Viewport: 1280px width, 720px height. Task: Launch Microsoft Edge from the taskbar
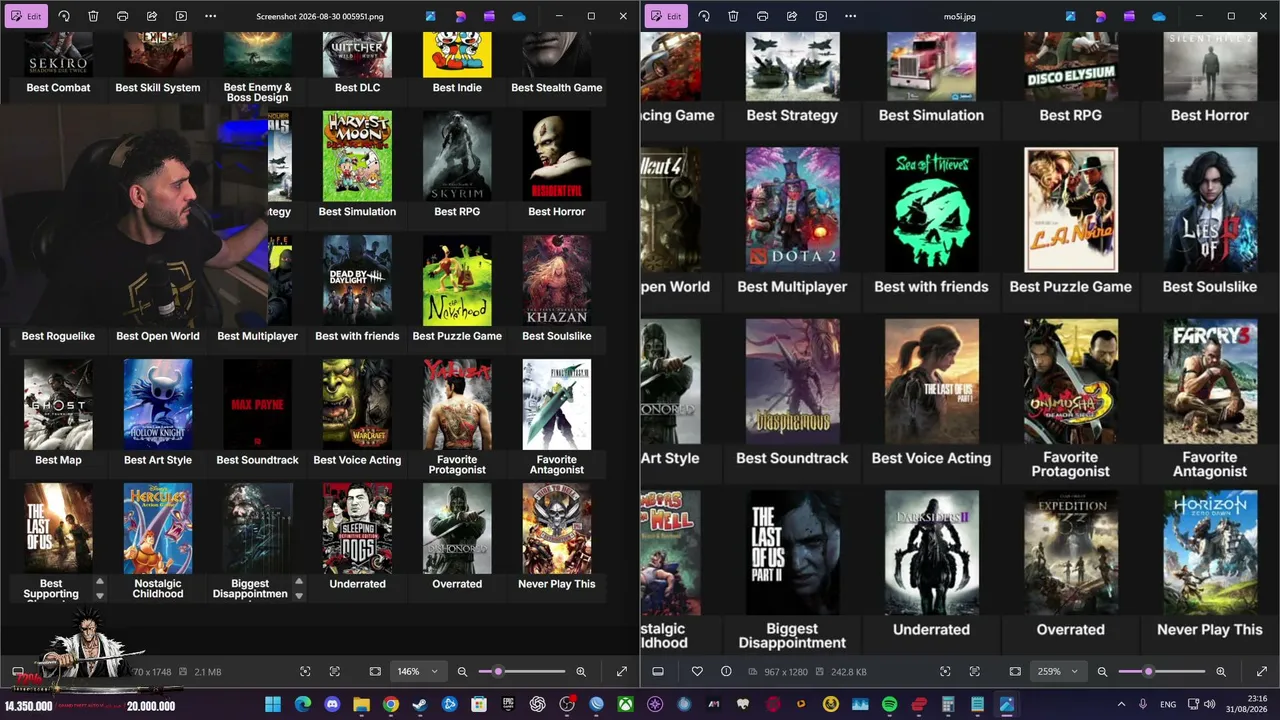point(302,705)
